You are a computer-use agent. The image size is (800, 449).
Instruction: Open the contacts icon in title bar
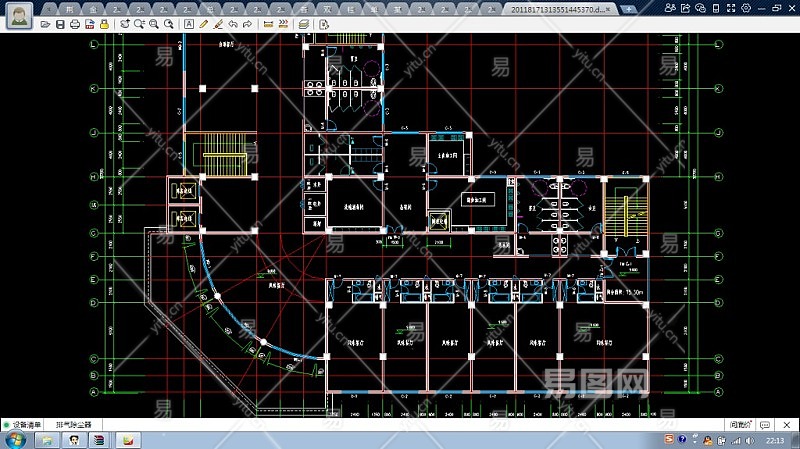click(670, 8)
